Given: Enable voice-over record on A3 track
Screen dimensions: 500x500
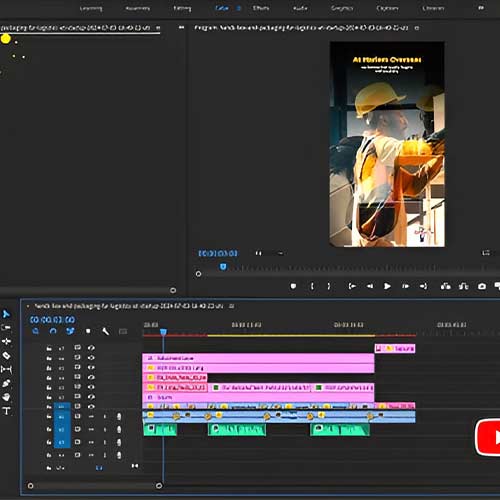Looking at the screenshot, I should (x=119, y=442).
